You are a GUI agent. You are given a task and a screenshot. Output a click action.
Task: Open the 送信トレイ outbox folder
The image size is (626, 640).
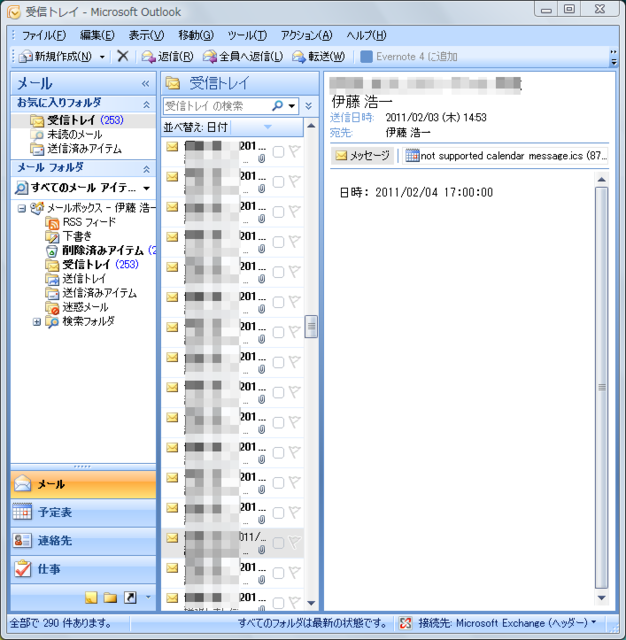point(75,278)
